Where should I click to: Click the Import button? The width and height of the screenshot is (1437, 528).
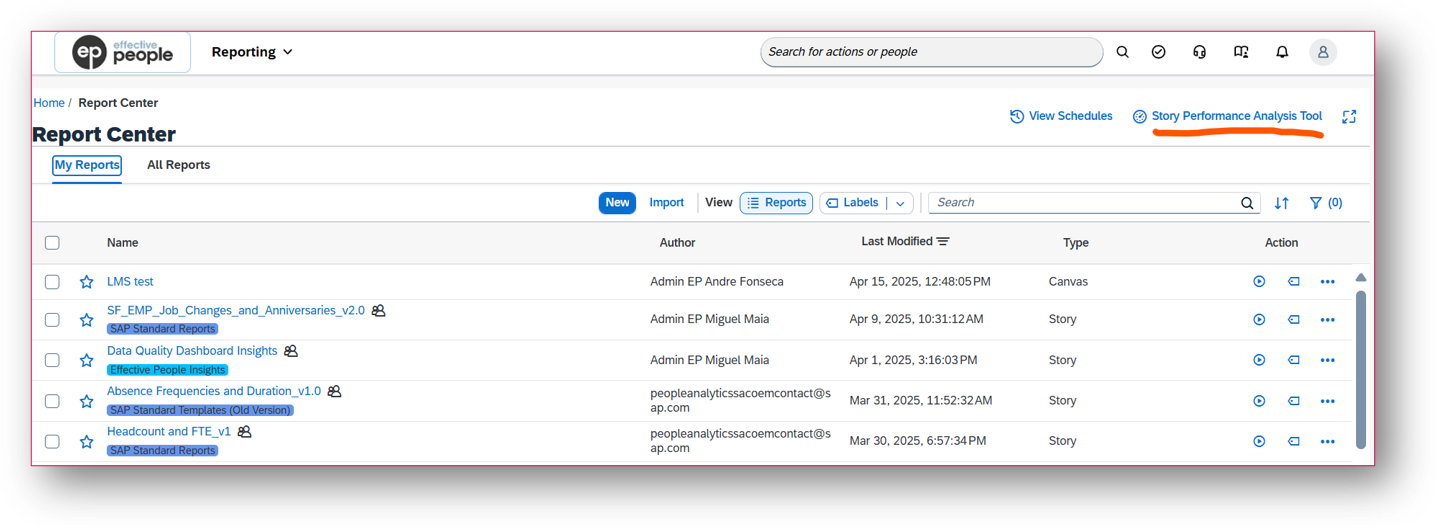pos(666,203)
